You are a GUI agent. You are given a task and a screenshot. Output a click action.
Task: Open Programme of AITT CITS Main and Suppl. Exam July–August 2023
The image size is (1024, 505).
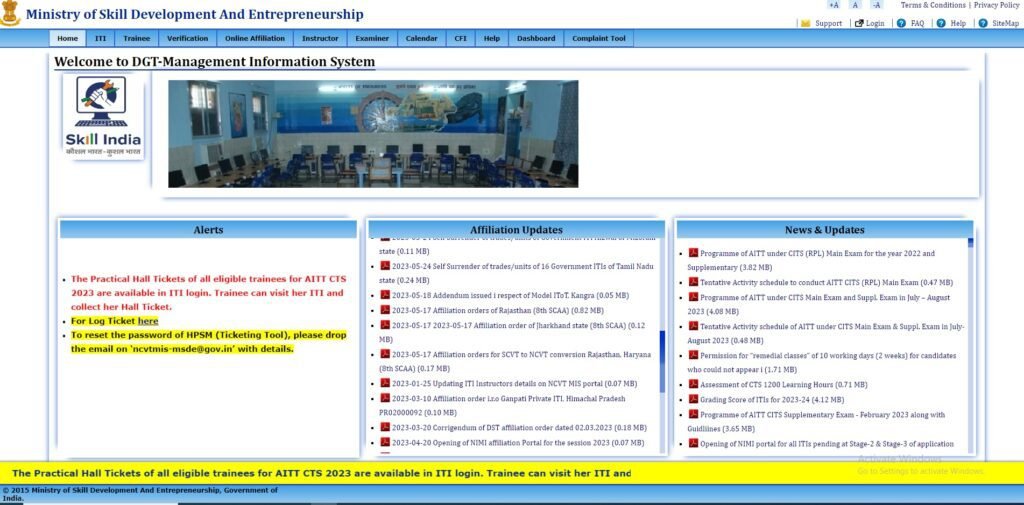[820, 304]
